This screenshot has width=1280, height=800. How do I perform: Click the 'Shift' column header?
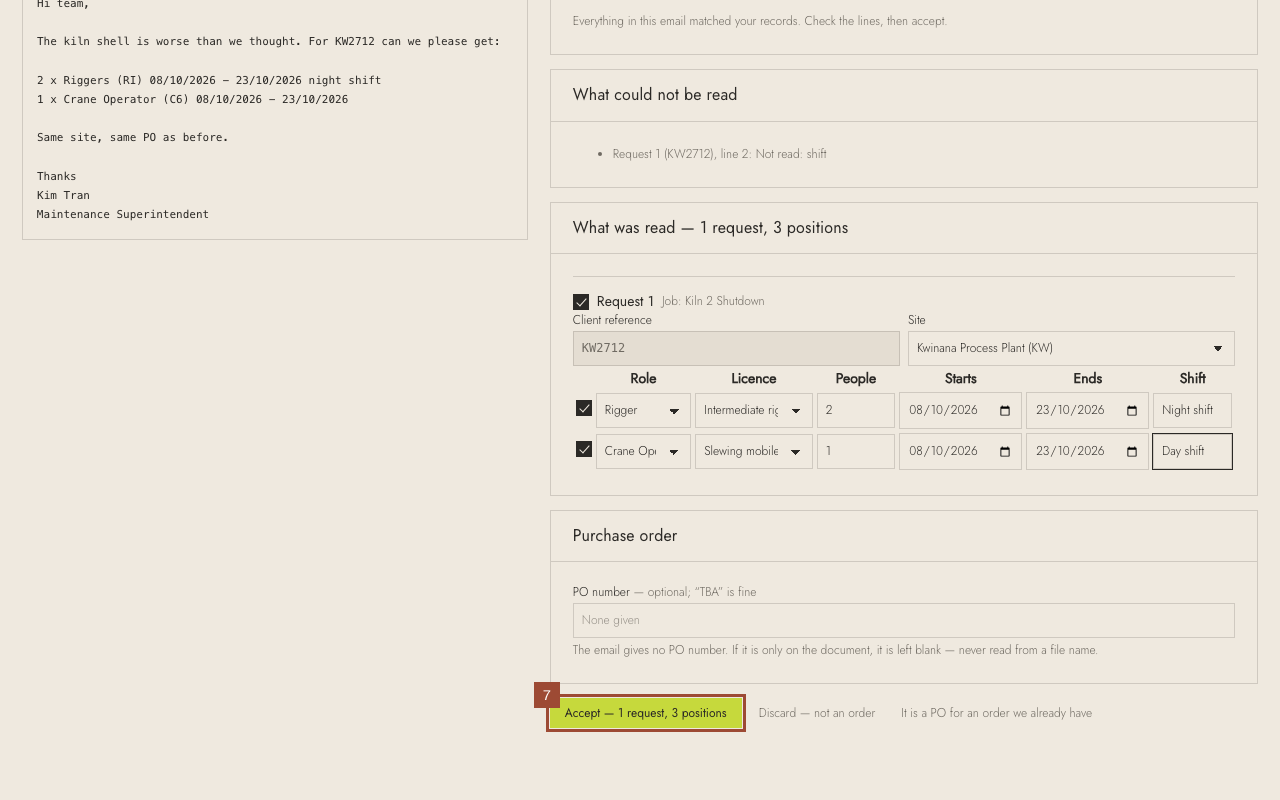1192,379
